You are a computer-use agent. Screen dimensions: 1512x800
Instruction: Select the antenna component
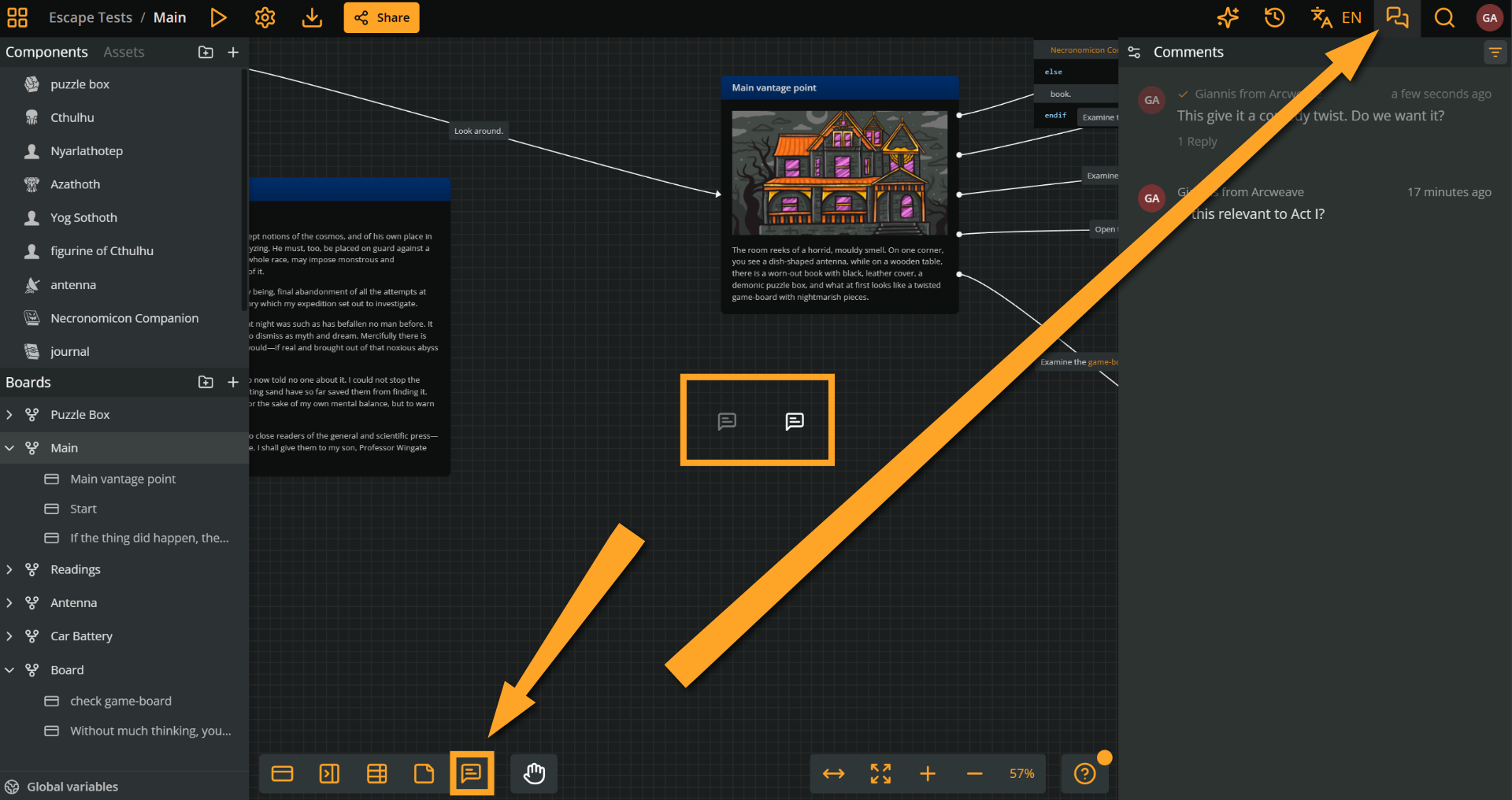tap(122, 285)
